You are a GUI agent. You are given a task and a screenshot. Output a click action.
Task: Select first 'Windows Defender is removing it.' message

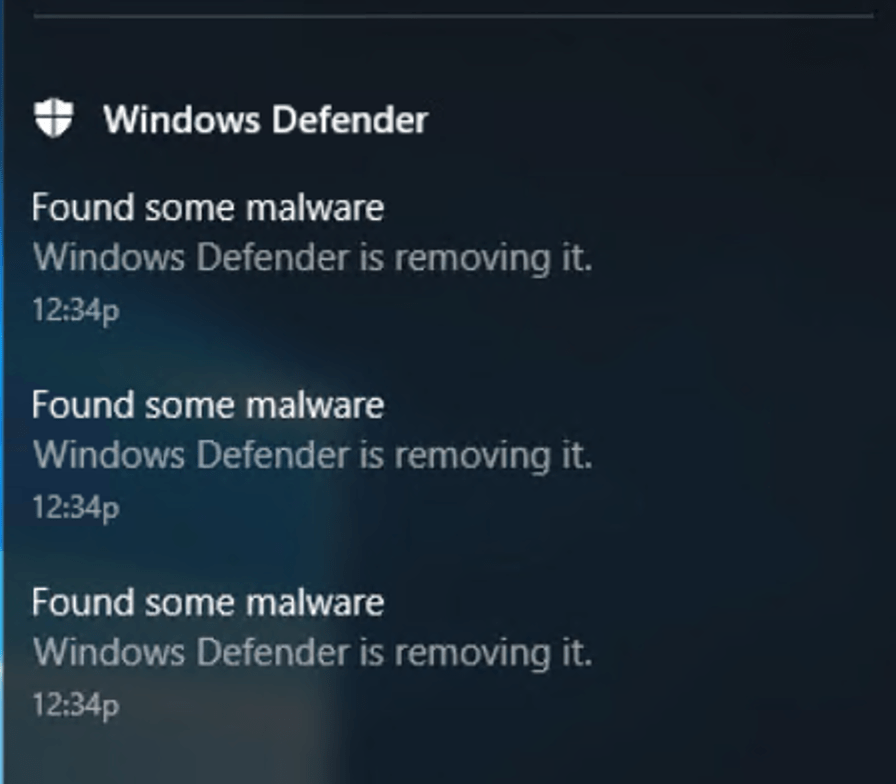(313, 257)
